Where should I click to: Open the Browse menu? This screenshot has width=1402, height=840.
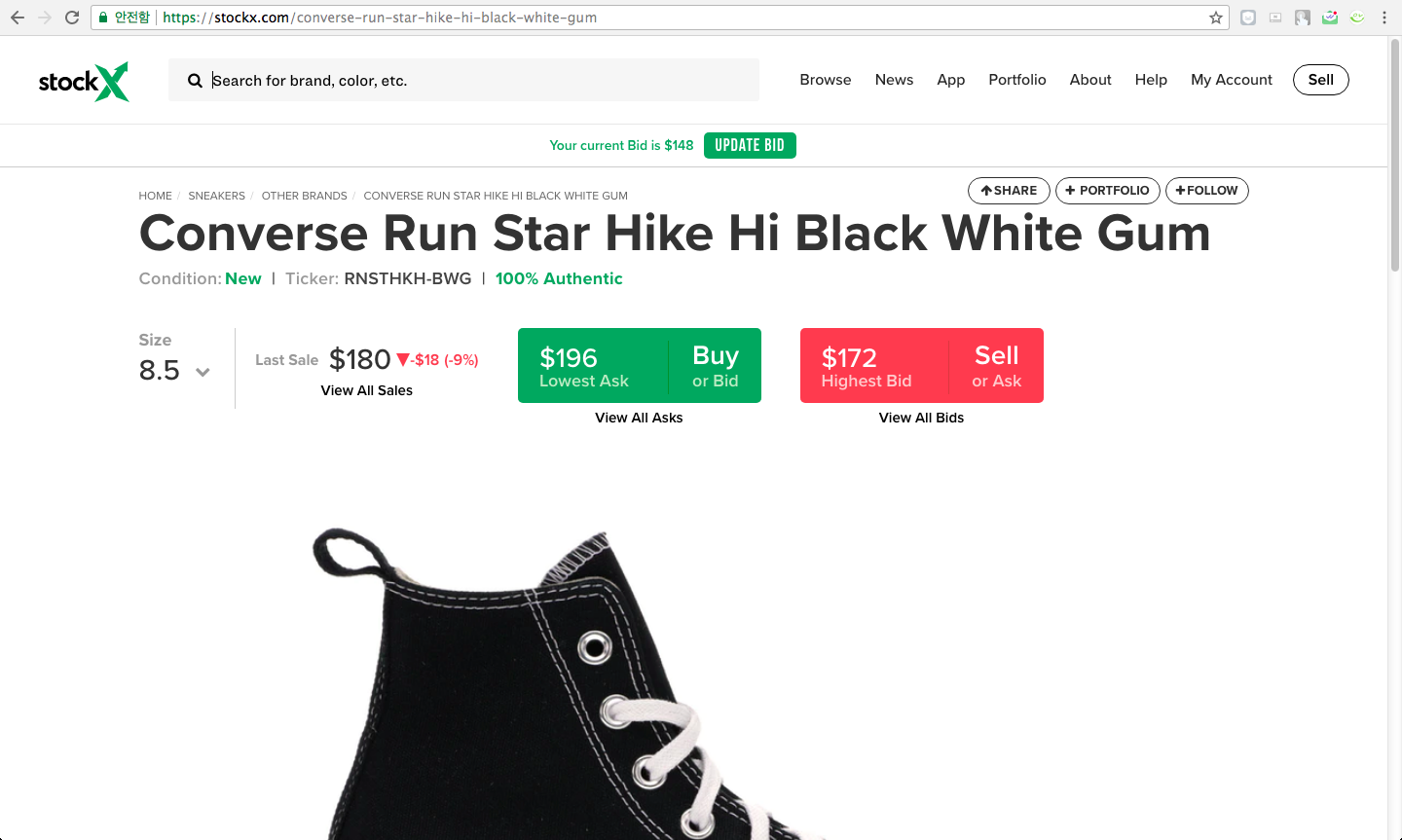coord(826,80)
